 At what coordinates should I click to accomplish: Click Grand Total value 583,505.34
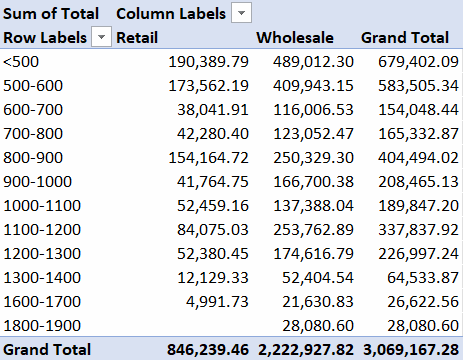(418, 86)
